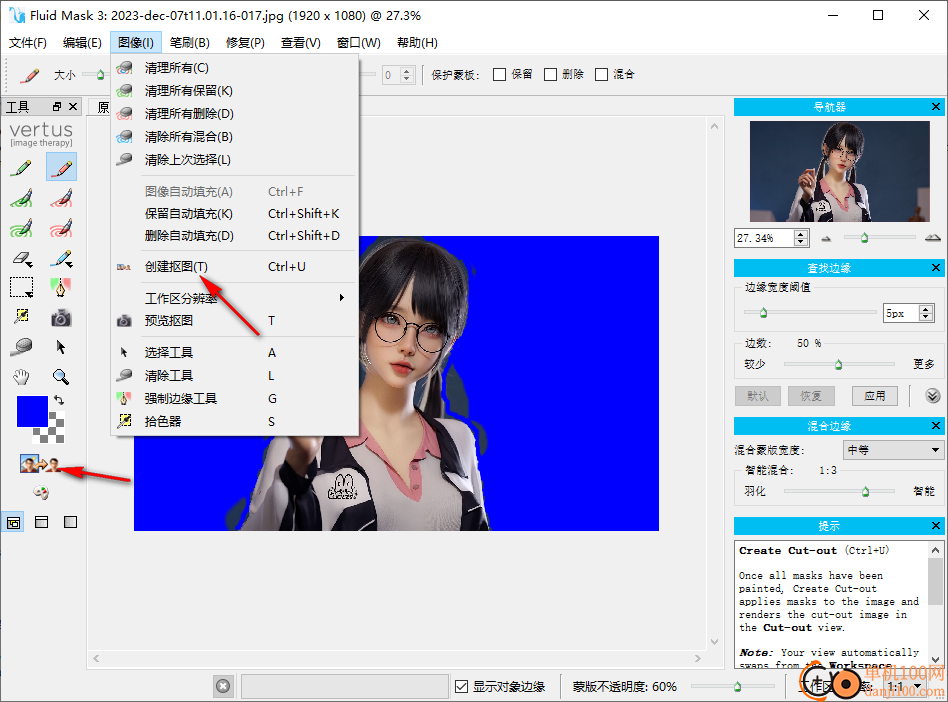The height and width of the screenshot is (702, 948).
Task: Enable the 混合 protect mask checkbox
Action: pos(601,74)
